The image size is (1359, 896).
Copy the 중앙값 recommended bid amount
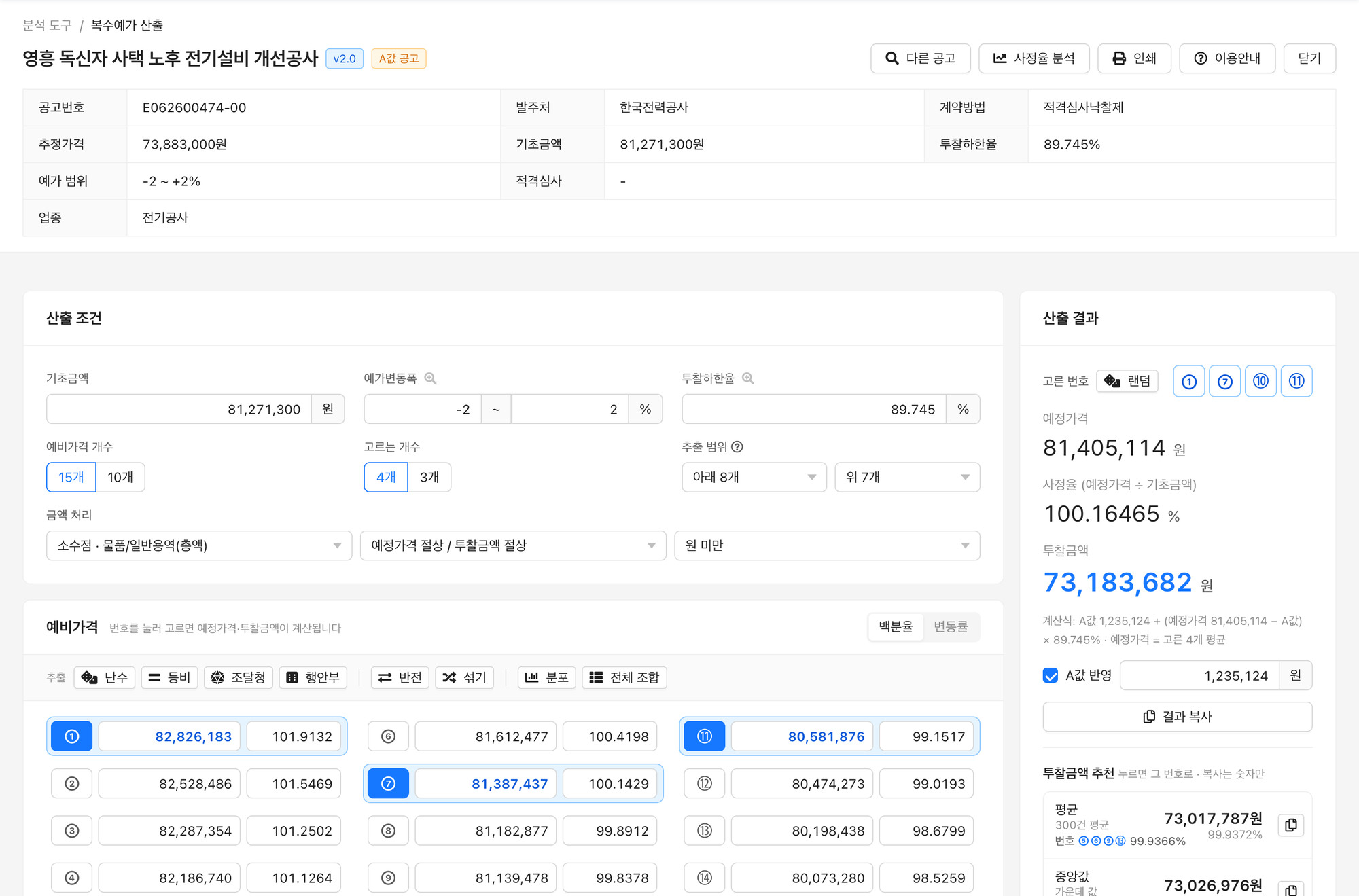pyautogui.click(x=1291, y=888)
